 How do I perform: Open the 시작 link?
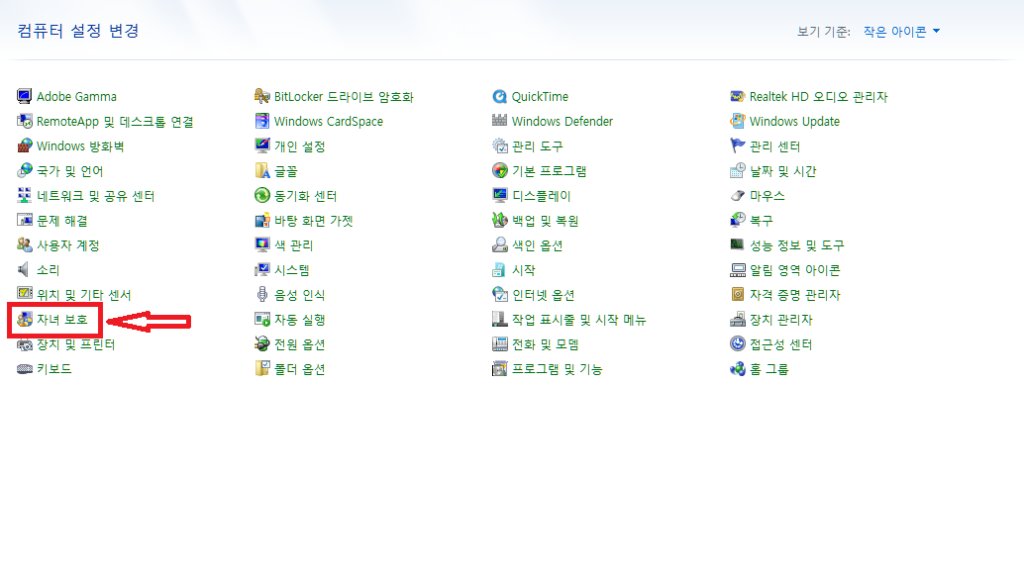click(x=523, y=270)
